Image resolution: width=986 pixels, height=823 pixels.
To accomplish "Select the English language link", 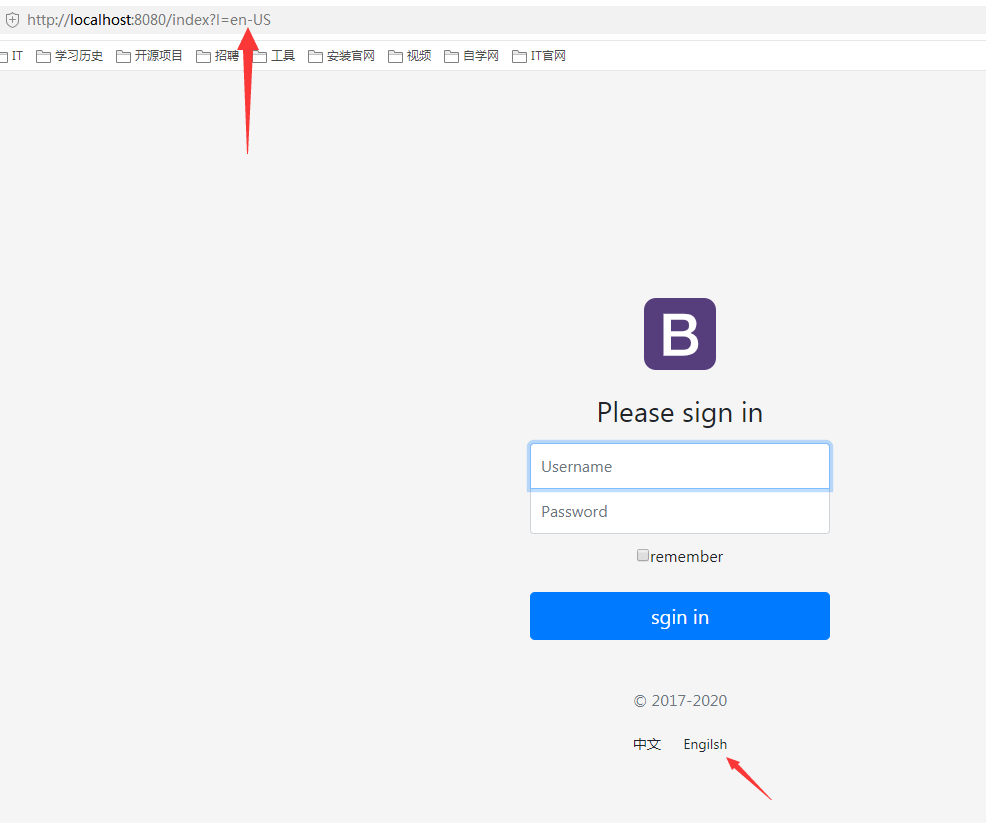I will (x=705, y=744).
